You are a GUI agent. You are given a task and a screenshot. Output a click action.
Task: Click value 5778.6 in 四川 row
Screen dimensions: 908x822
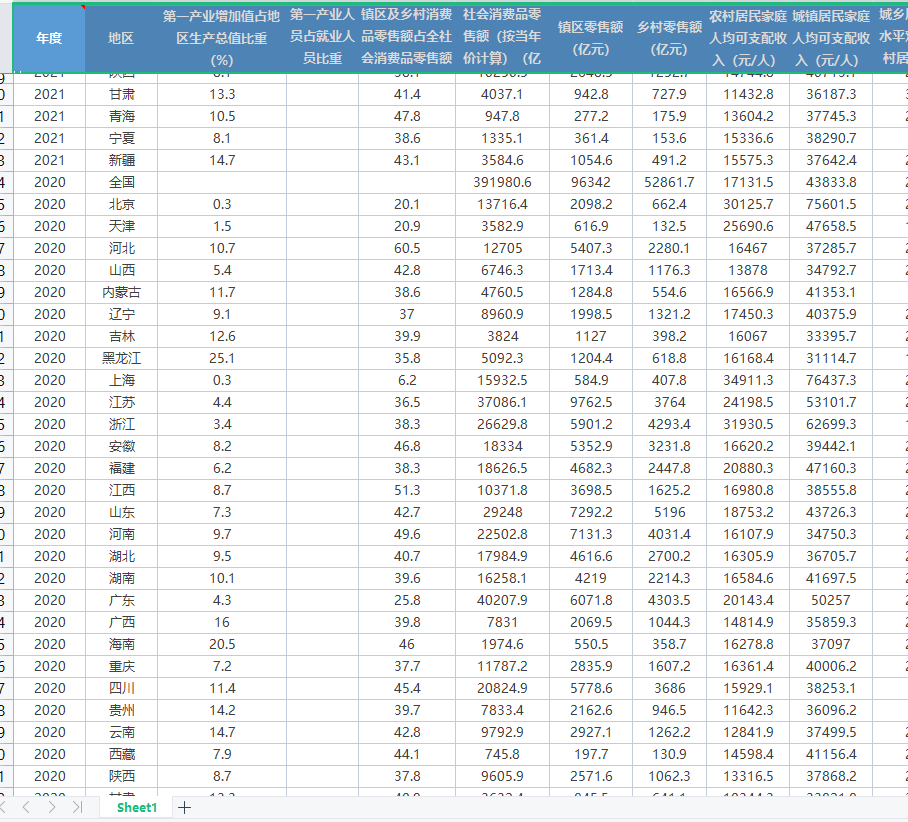[591, 689]
